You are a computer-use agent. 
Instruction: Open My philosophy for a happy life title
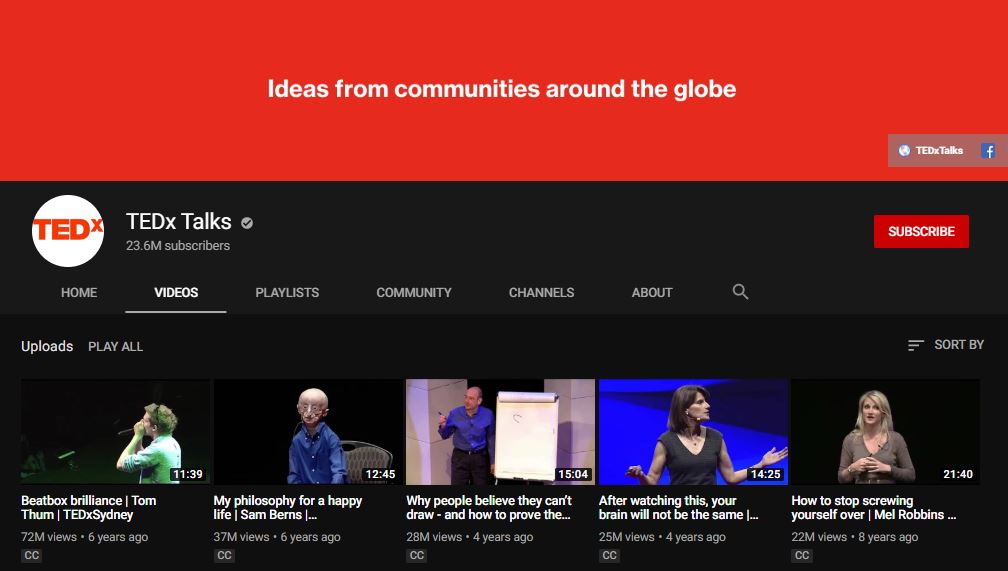[x=288, y=507]
